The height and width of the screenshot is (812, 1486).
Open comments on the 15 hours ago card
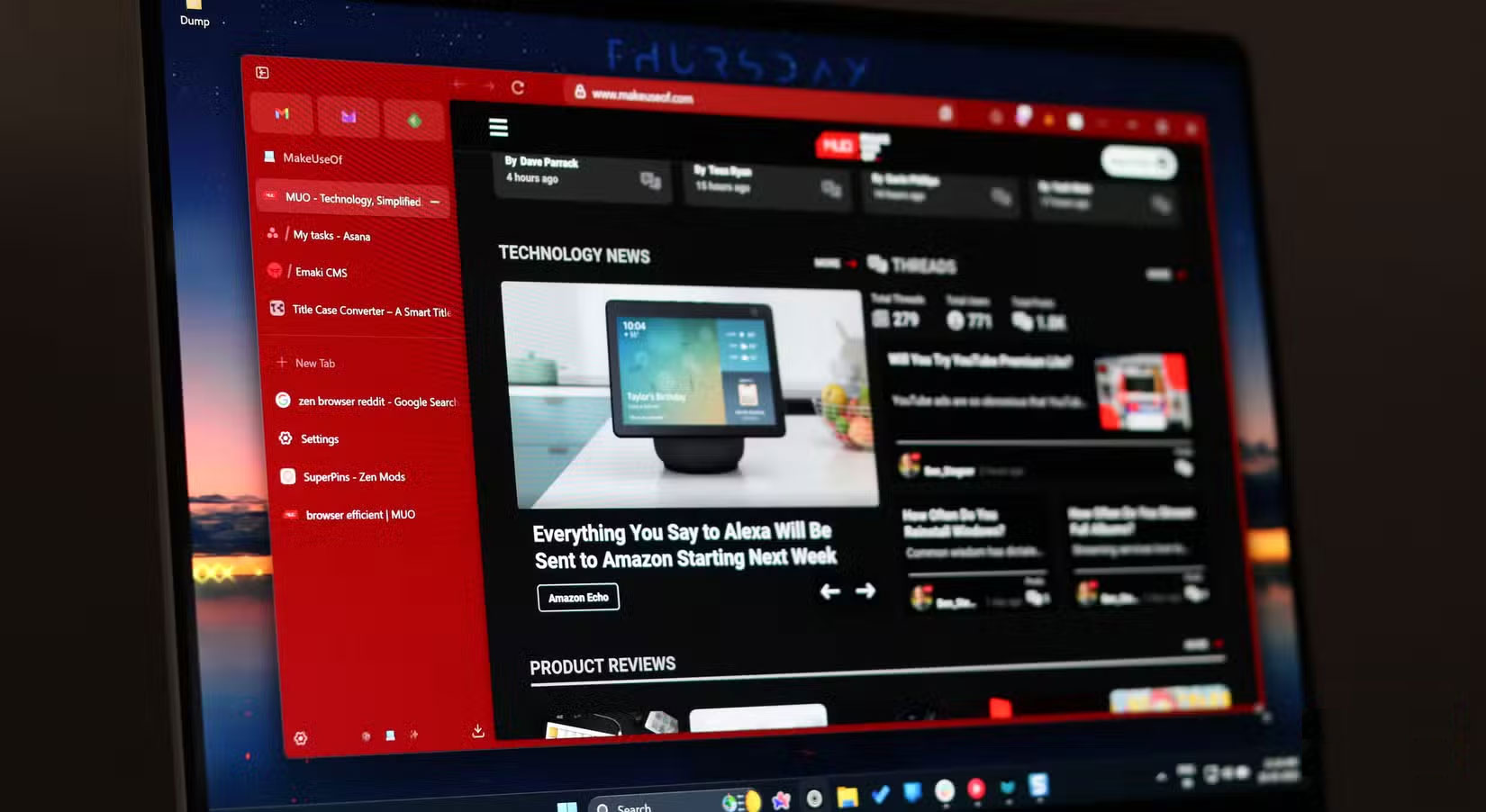pos(830,189)
